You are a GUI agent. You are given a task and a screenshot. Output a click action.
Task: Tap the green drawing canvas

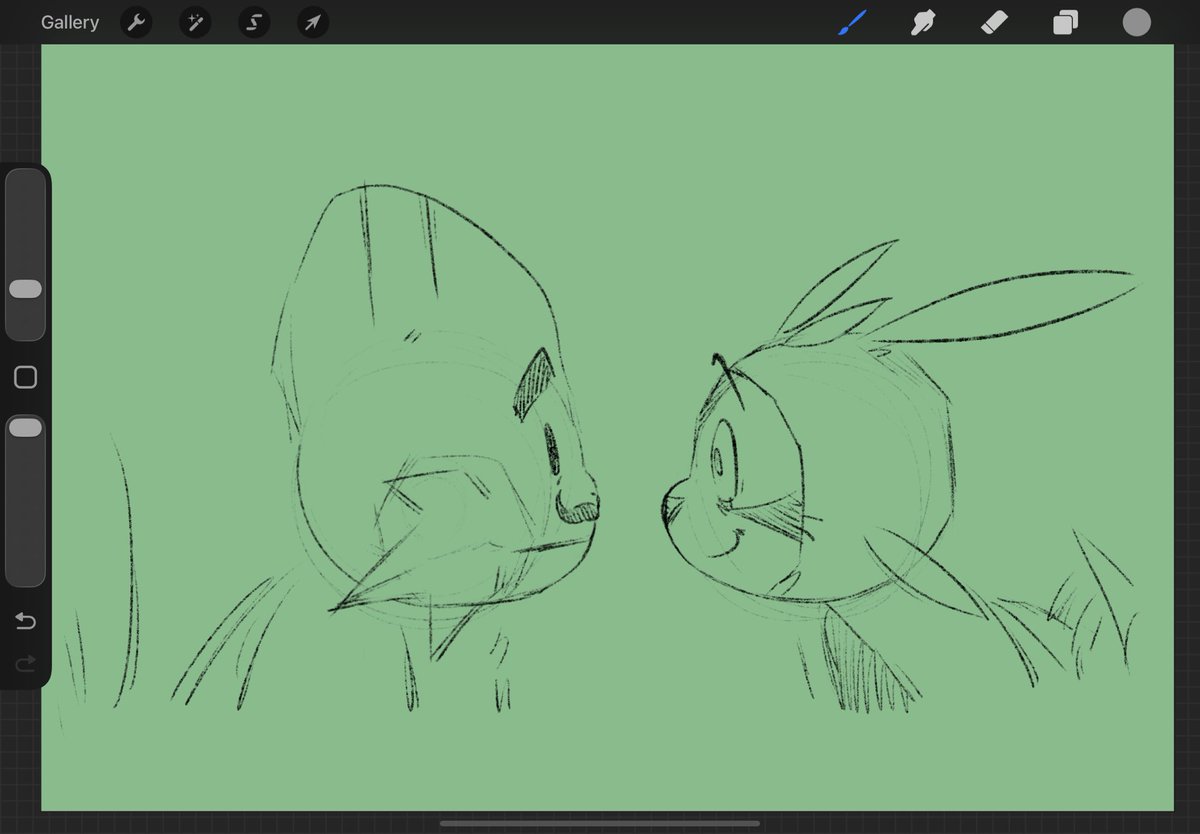pyautogui.click(x=607, y=427)
